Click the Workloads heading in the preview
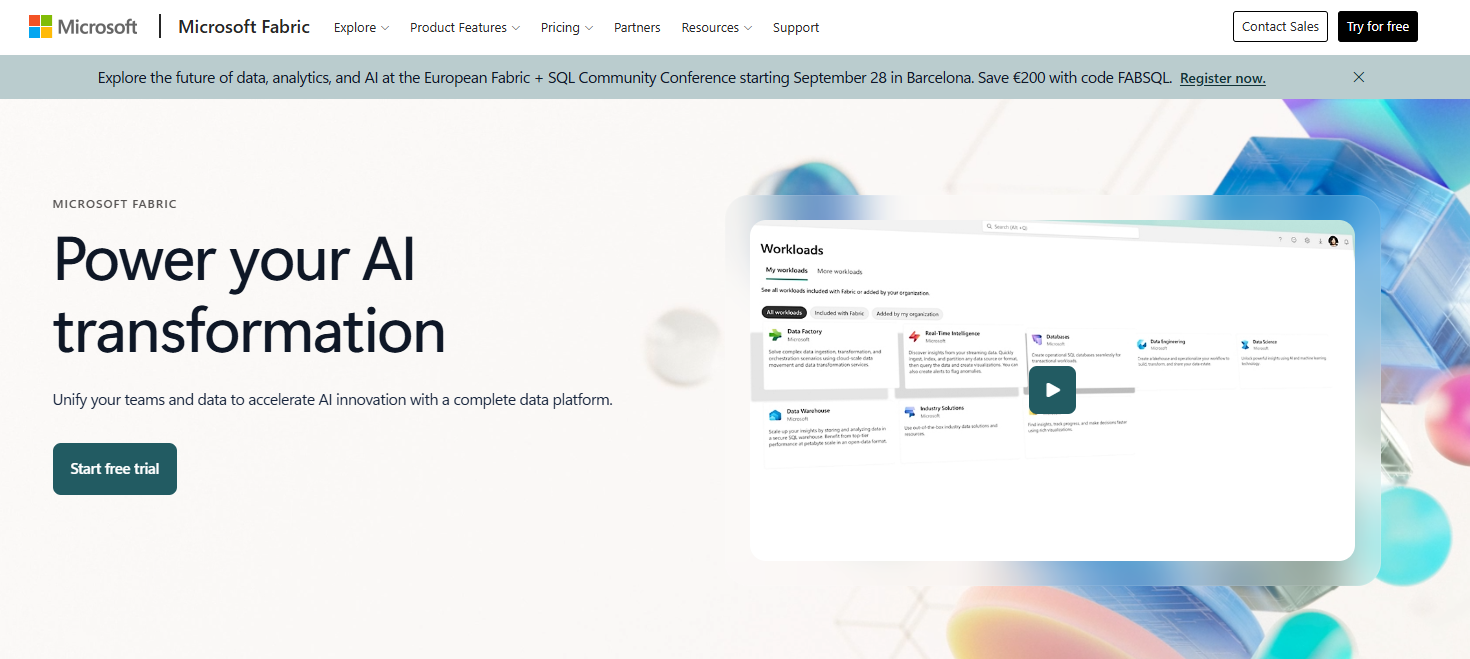 pos(792,249)
